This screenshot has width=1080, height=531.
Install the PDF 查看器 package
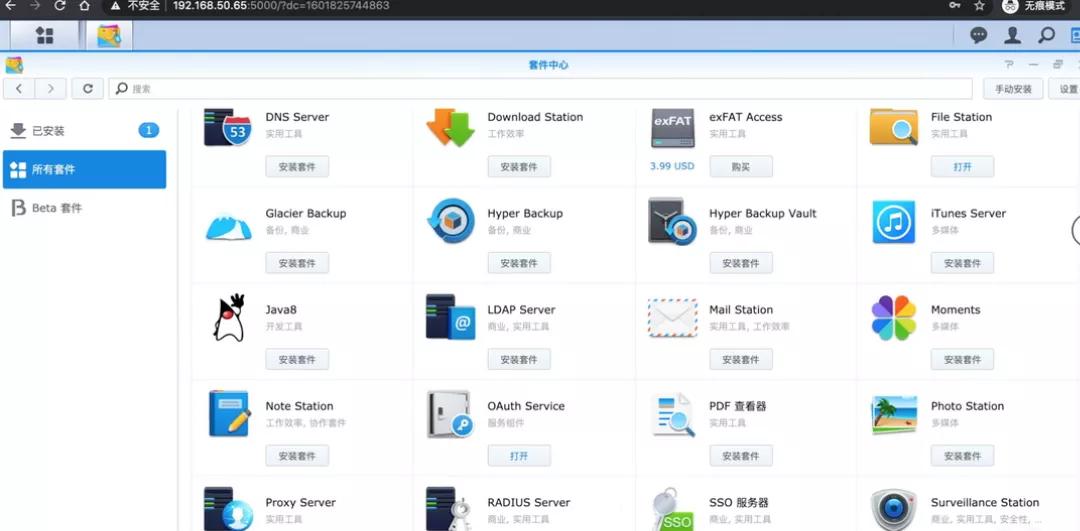tap(740, 456)
